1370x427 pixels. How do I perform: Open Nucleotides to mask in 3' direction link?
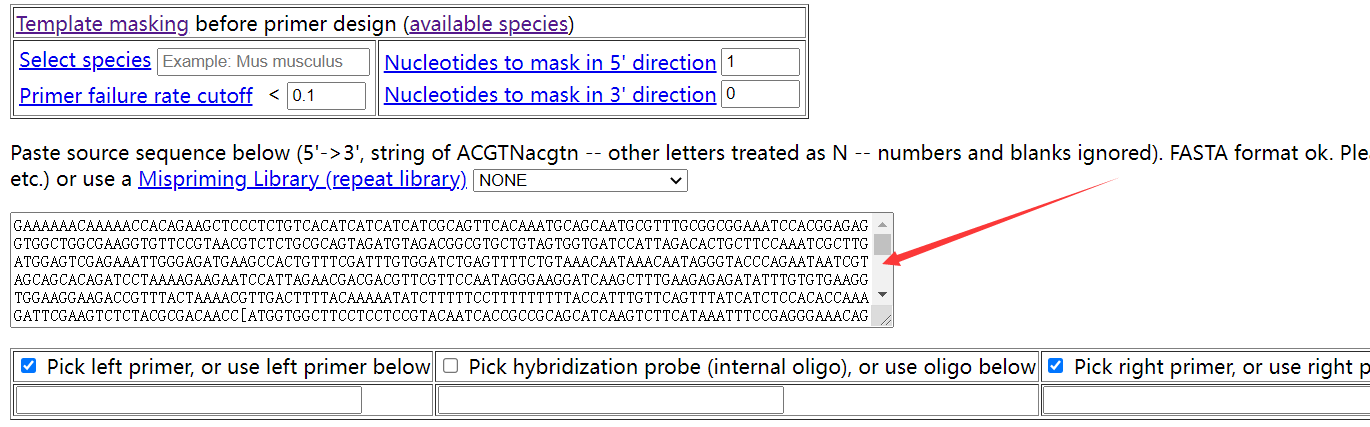click(x=550, y=95)
